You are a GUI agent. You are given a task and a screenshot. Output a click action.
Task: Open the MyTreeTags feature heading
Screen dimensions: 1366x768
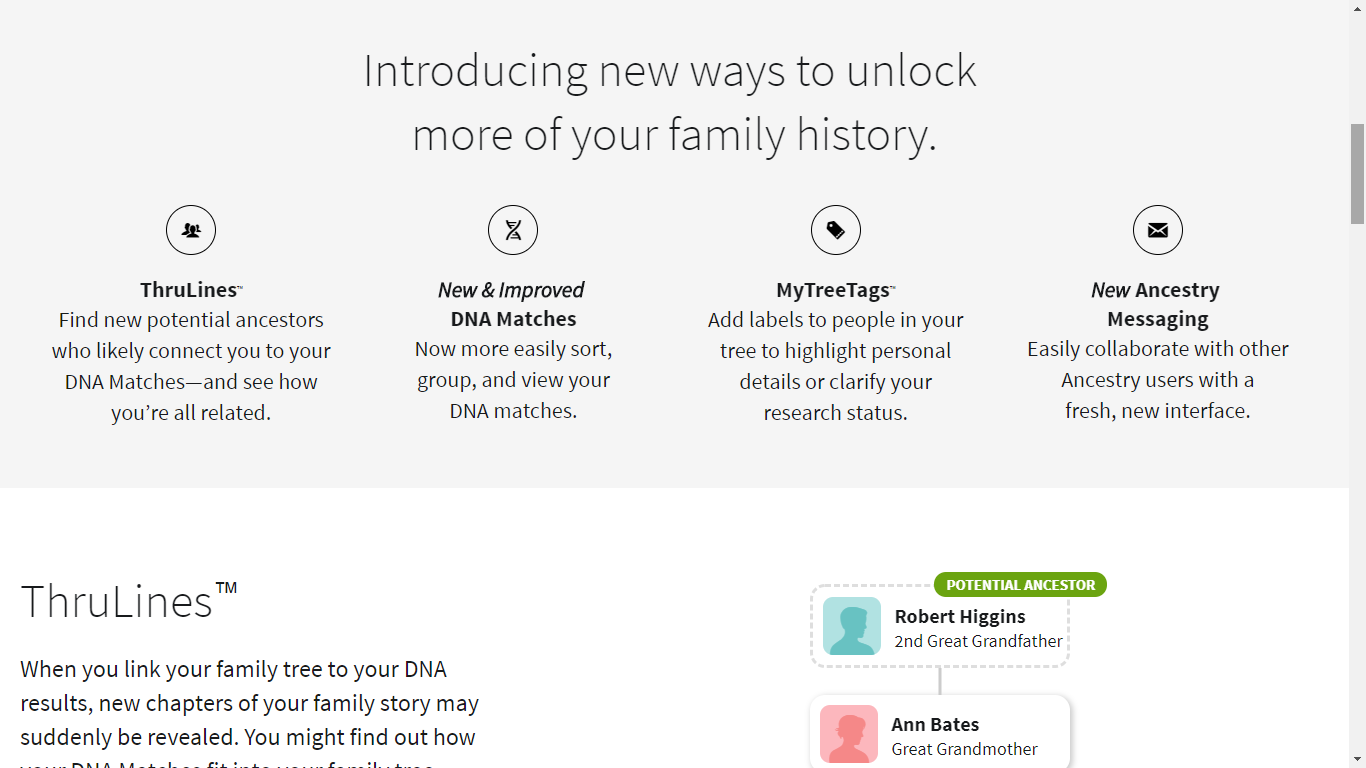click(835, 289)
